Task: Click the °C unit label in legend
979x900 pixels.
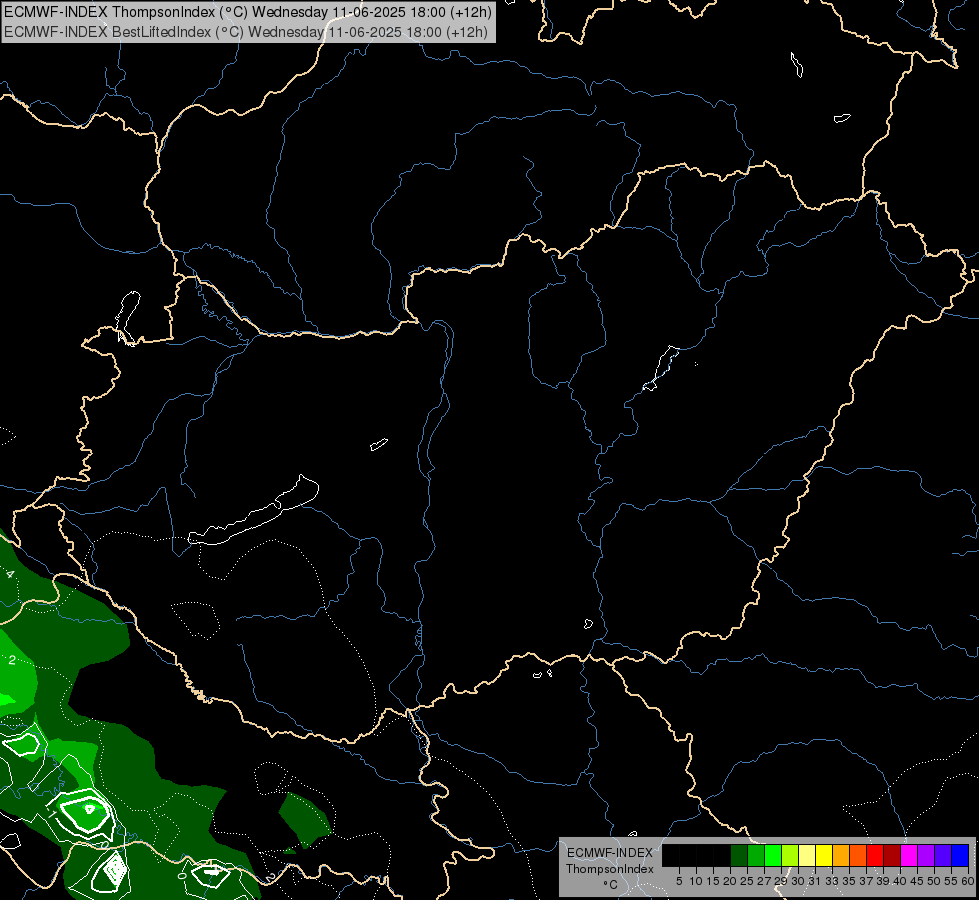Action: point(611,884)
